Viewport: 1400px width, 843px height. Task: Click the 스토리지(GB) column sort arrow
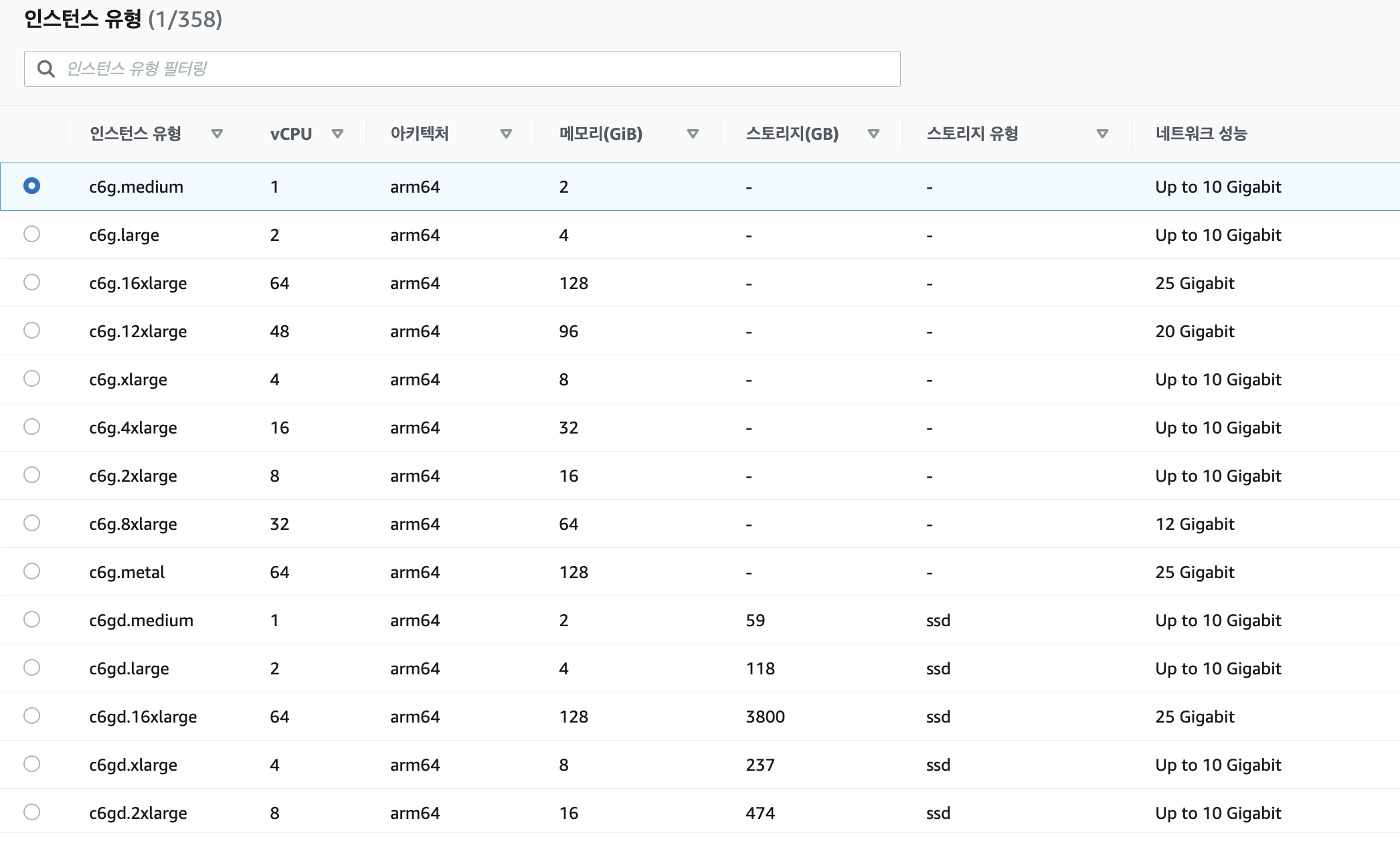click(x=873, y=134)
